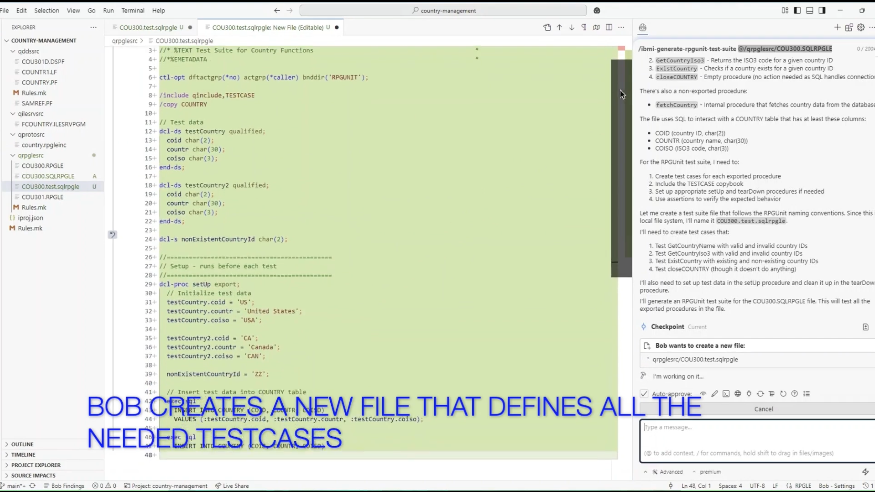The width and height of the screenshot is (878, 492).
Task: Collapse the COUNTRY-MANAGEMENT root folder
Action: pos(52,41)
